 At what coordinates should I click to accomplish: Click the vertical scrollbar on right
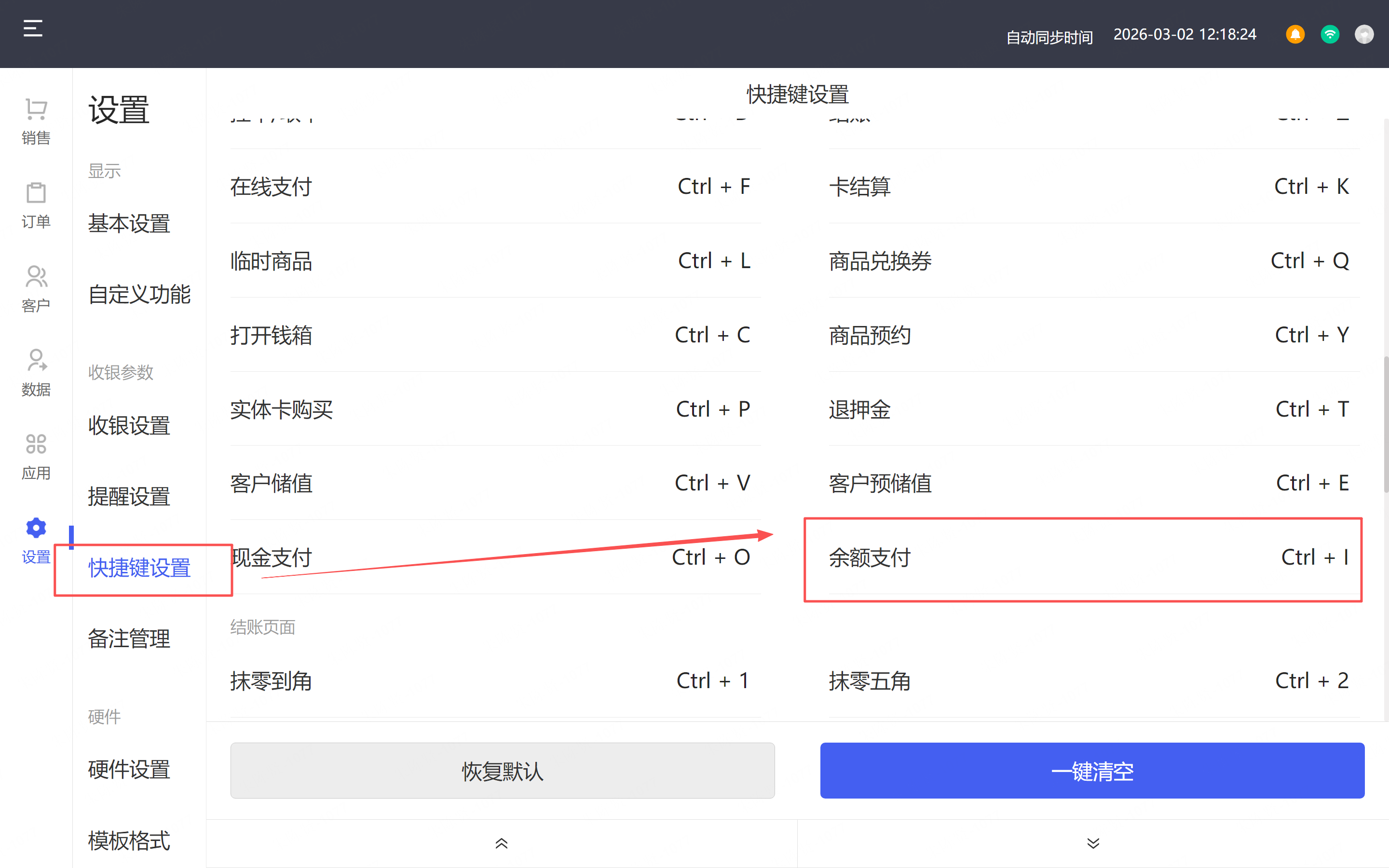pos(1386,425)
